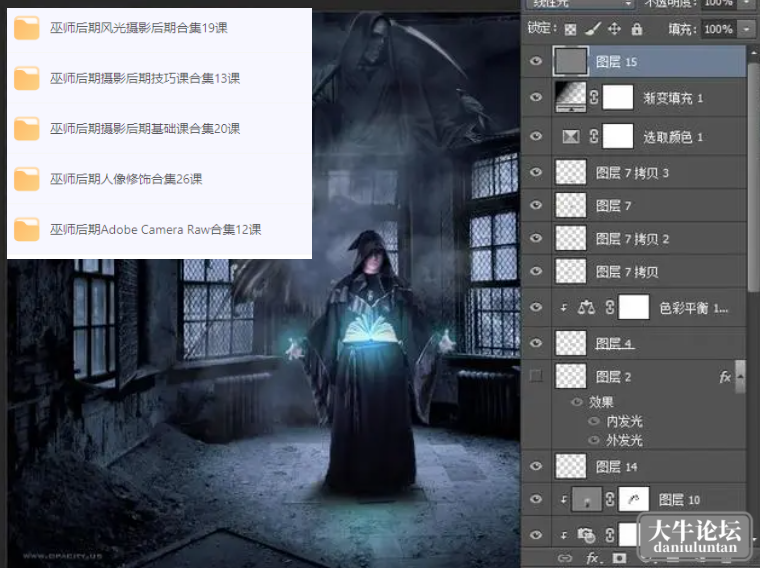Hide the 色彩平衡 1 layer
Image resolution: width=760 pixels, height=568 pixels.
coord(536,307)
